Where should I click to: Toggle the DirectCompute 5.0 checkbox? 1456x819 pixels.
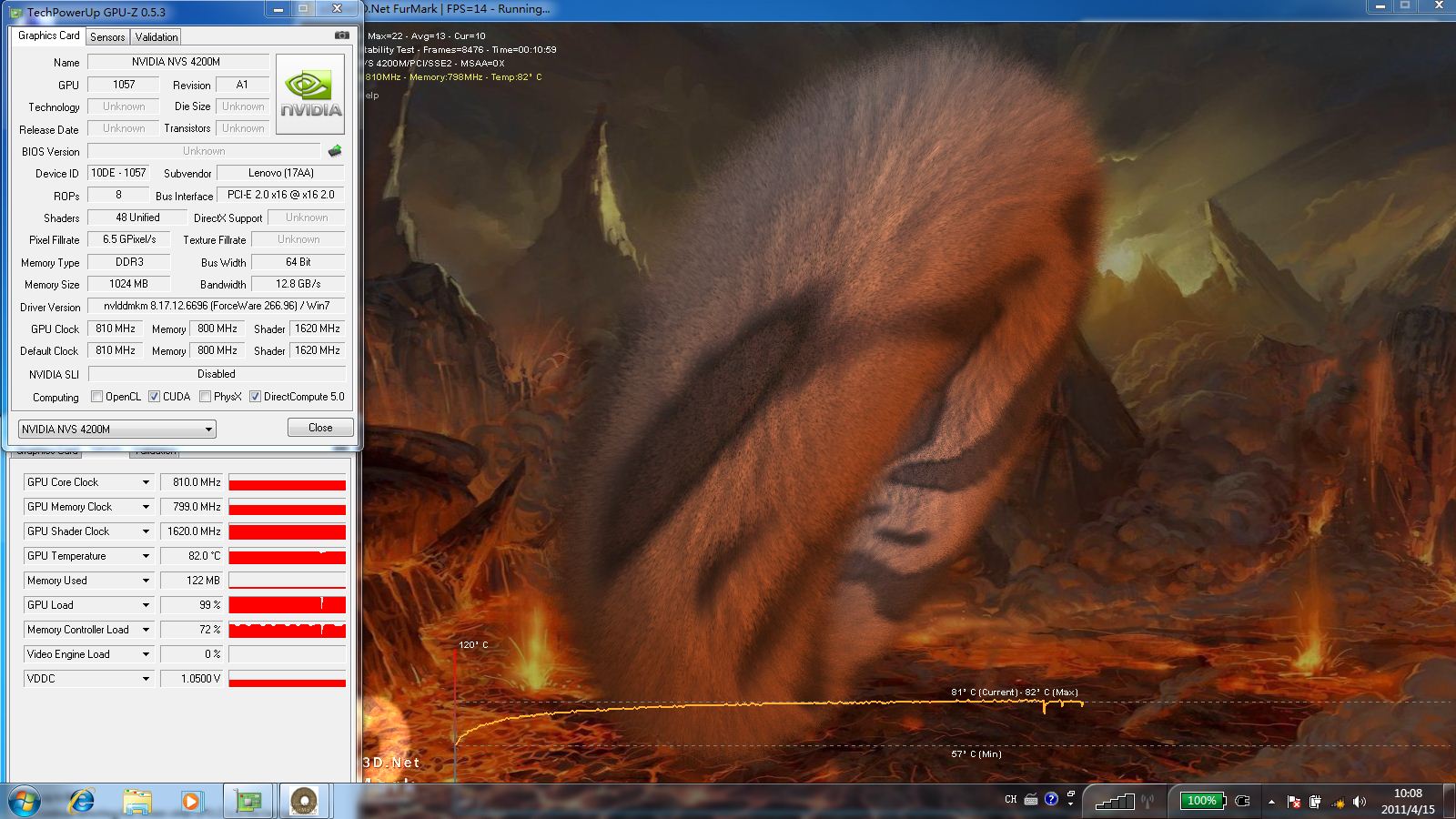[256, 396]
